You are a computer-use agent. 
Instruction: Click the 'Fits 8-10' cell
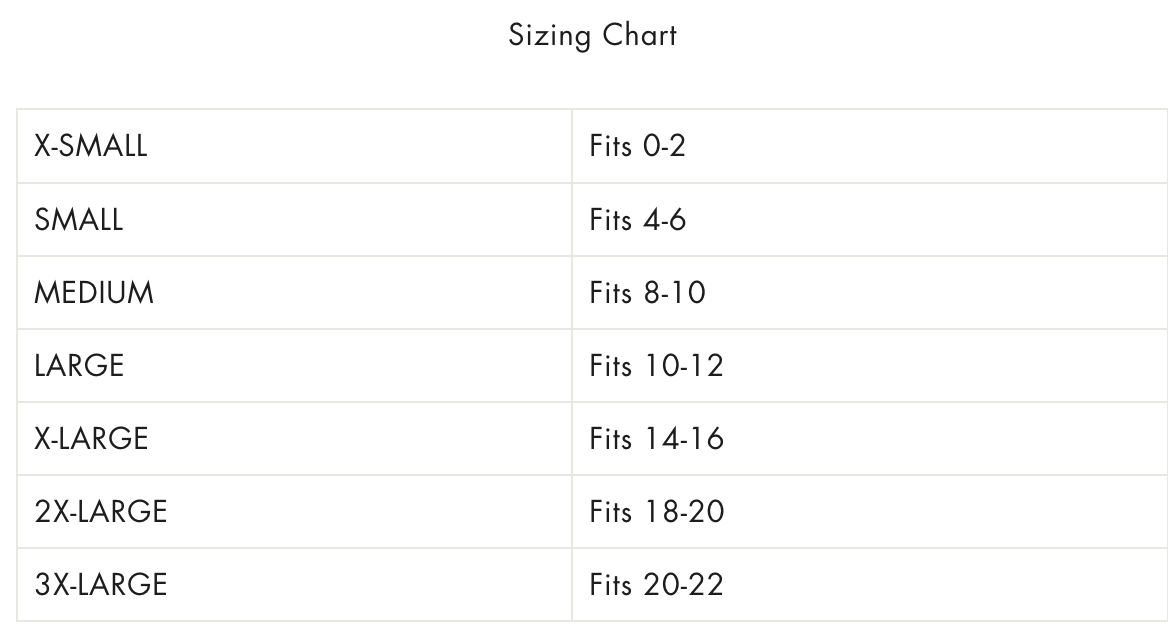tap(647, 293)
